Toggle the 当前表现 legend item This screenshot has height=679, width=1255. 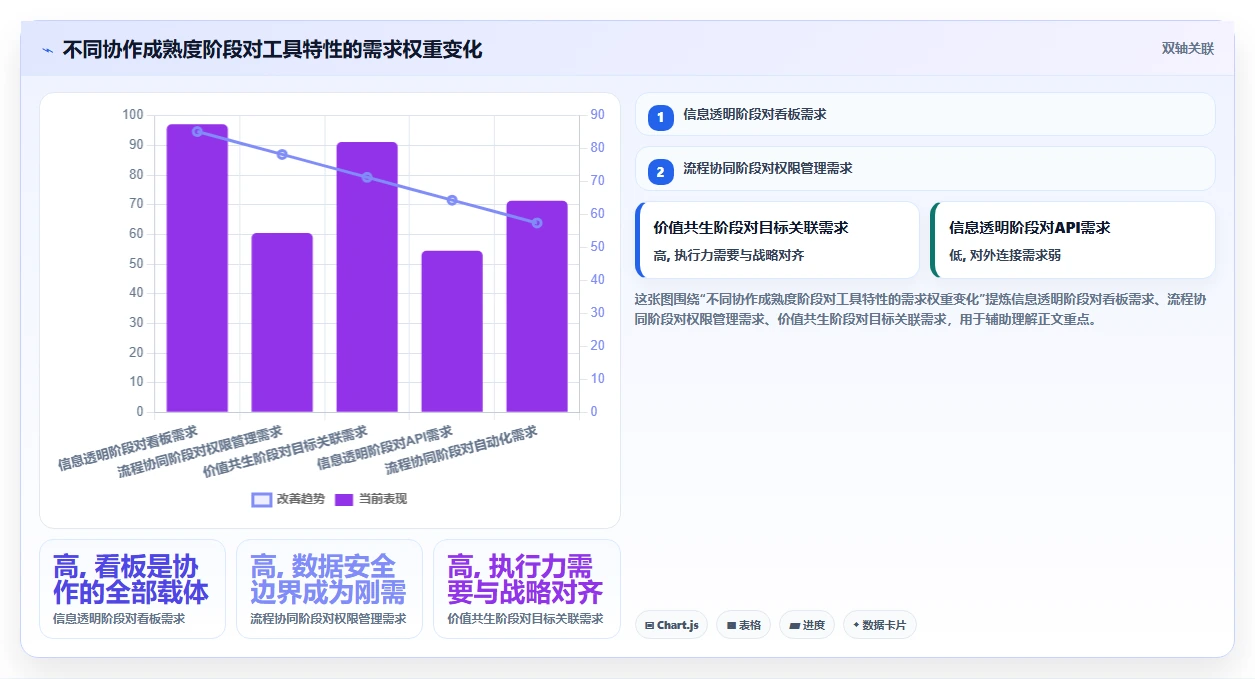pos(371,499)
